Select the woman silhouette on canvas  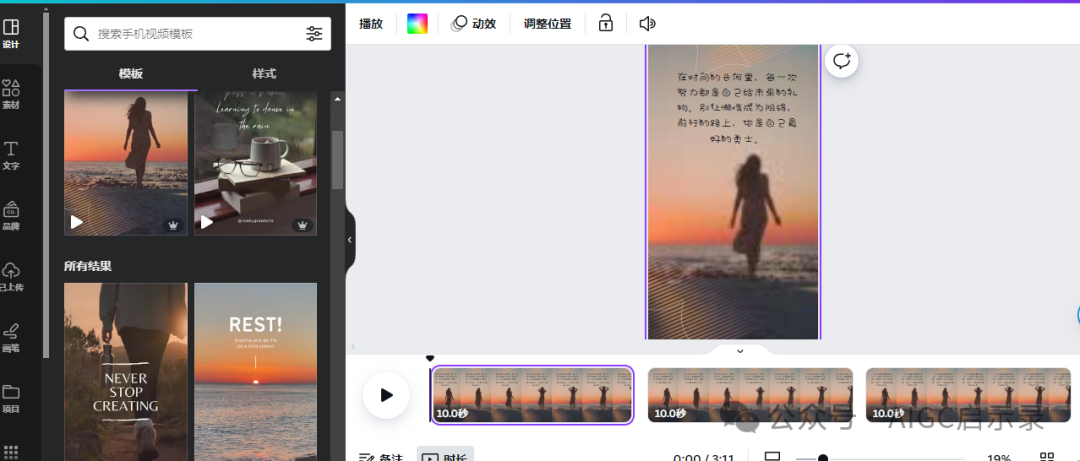754,215
